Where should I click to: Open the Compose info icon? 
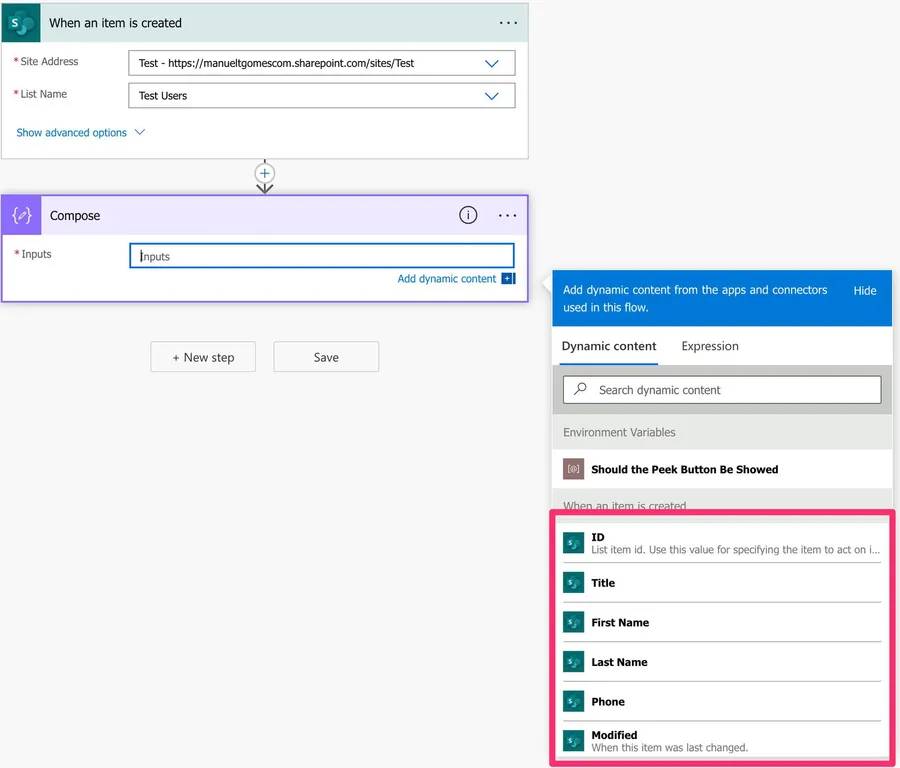468,215
